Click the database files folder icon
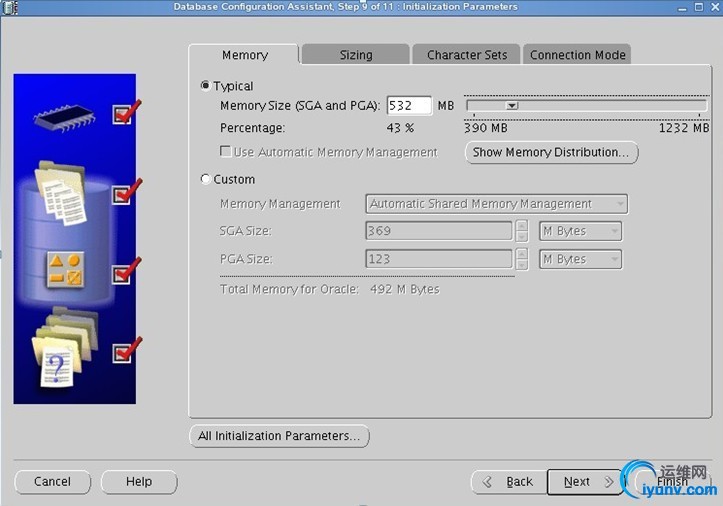The image size is (723, 506). point(61,192)
